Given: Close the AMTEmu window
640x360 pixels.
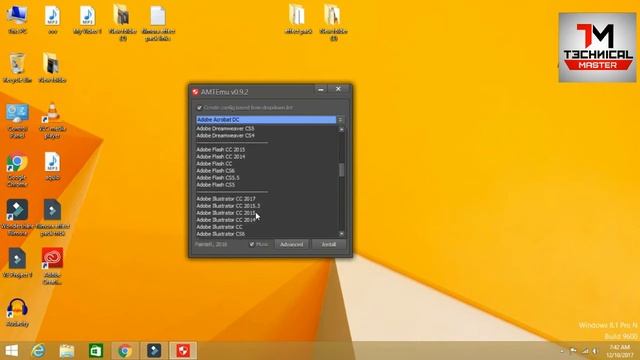Looking at the screenshot, I should pos(338,89).
